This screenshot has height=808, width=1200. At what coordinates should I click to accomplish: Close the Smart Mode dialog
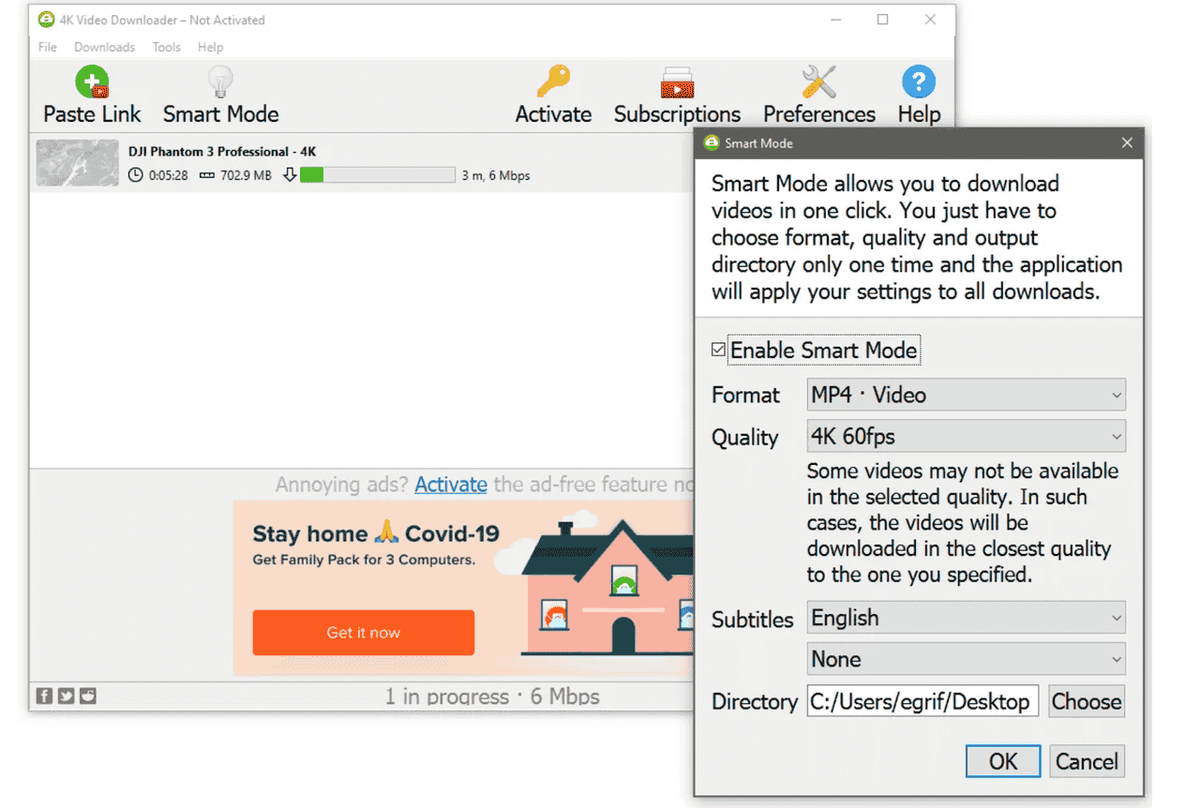pos(1127,143)
